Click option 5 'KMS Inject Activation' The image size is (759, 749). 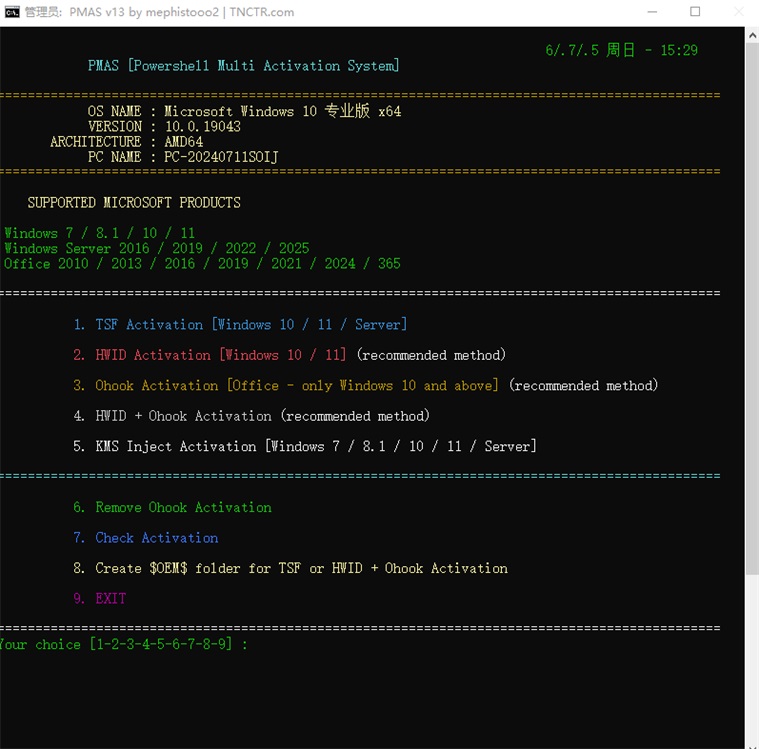(304, 446)
